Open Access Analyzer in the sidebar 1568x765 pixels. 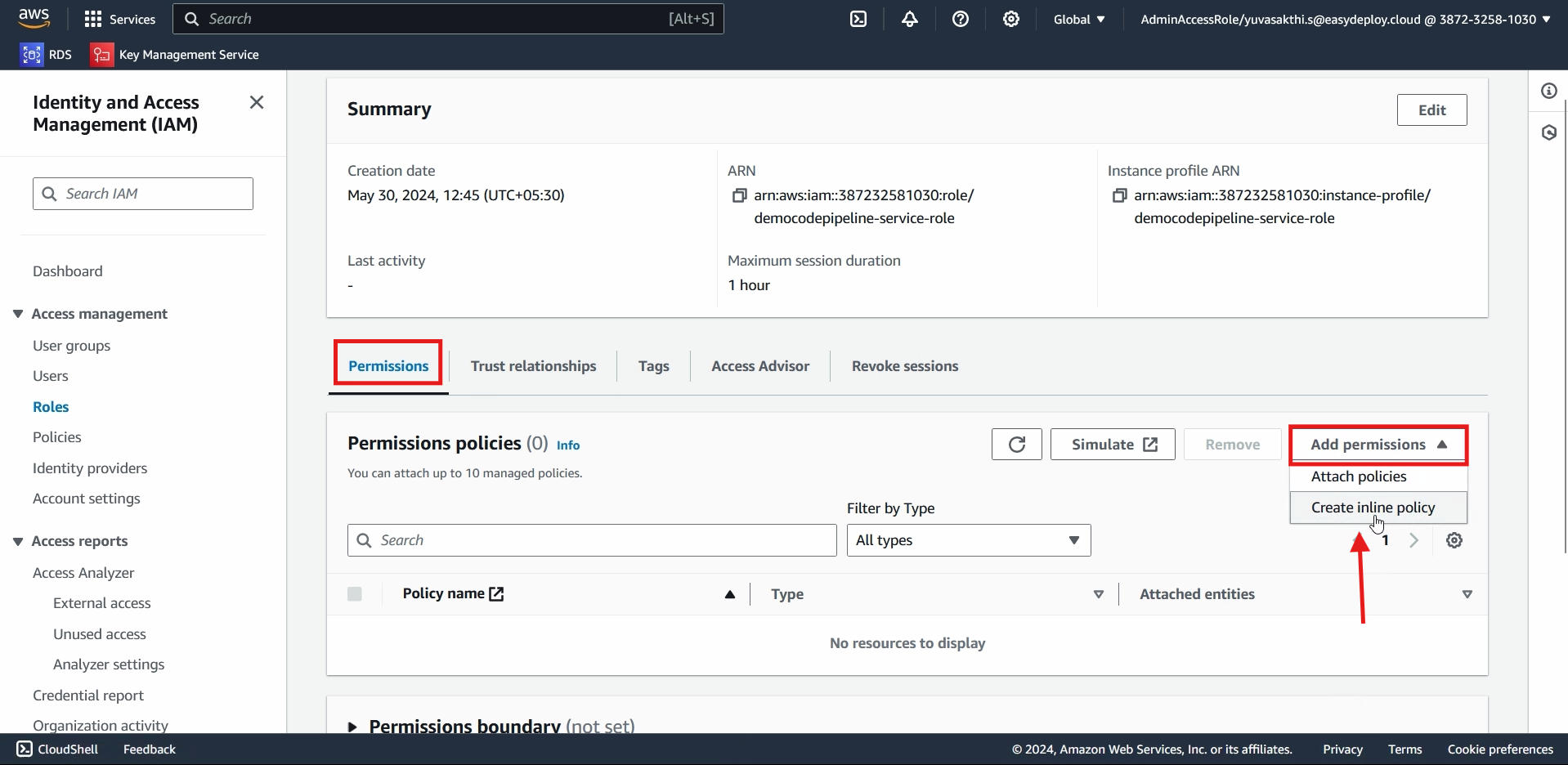click(x=83, y=573)
